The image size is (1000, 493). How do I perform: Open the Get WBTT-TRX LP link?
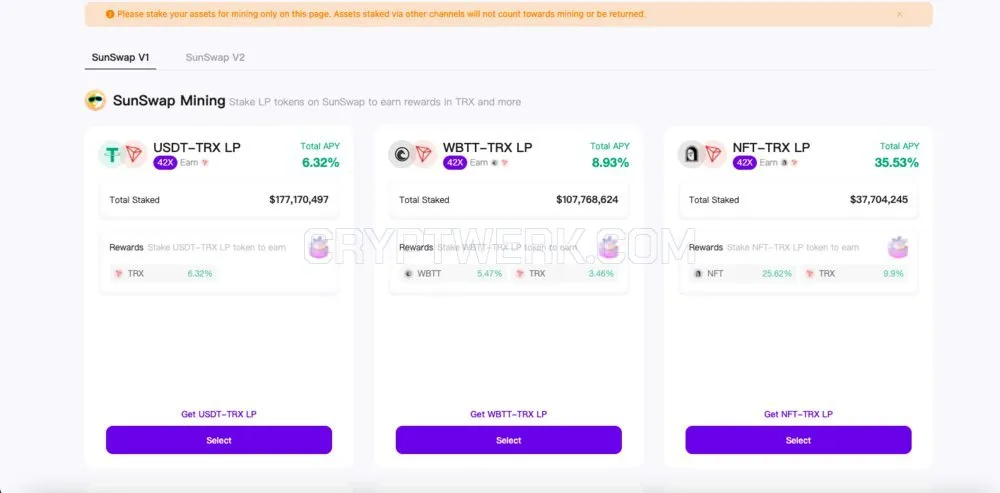coord(508,414)
